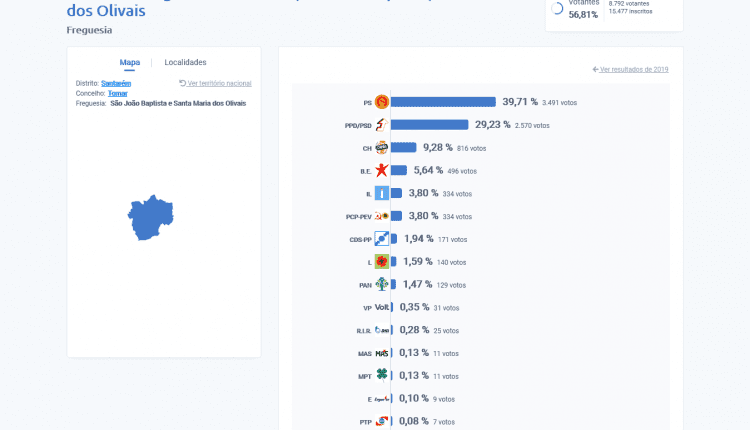Viewport: 750px width, 430px height.
Task: Click the freguesia name 'São João Baptista e Santa Maria dos Olivais'
Action: coord(178,103)
